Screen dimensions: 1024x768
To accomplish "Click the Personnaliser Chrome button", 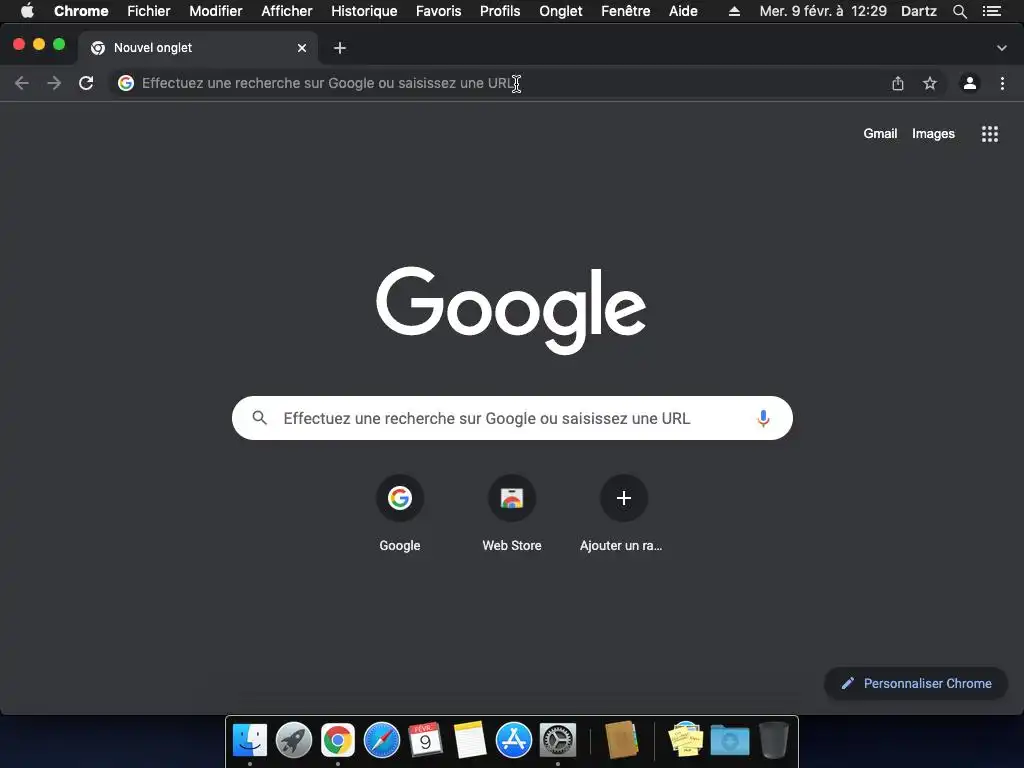I will [x=916, y=683].
